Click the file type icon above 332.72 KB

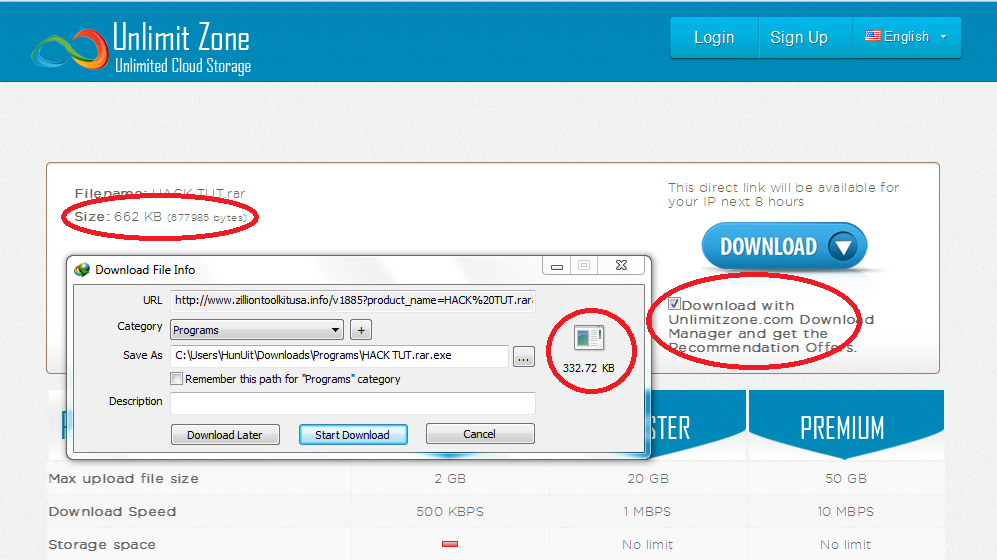(x=589, y=338)
